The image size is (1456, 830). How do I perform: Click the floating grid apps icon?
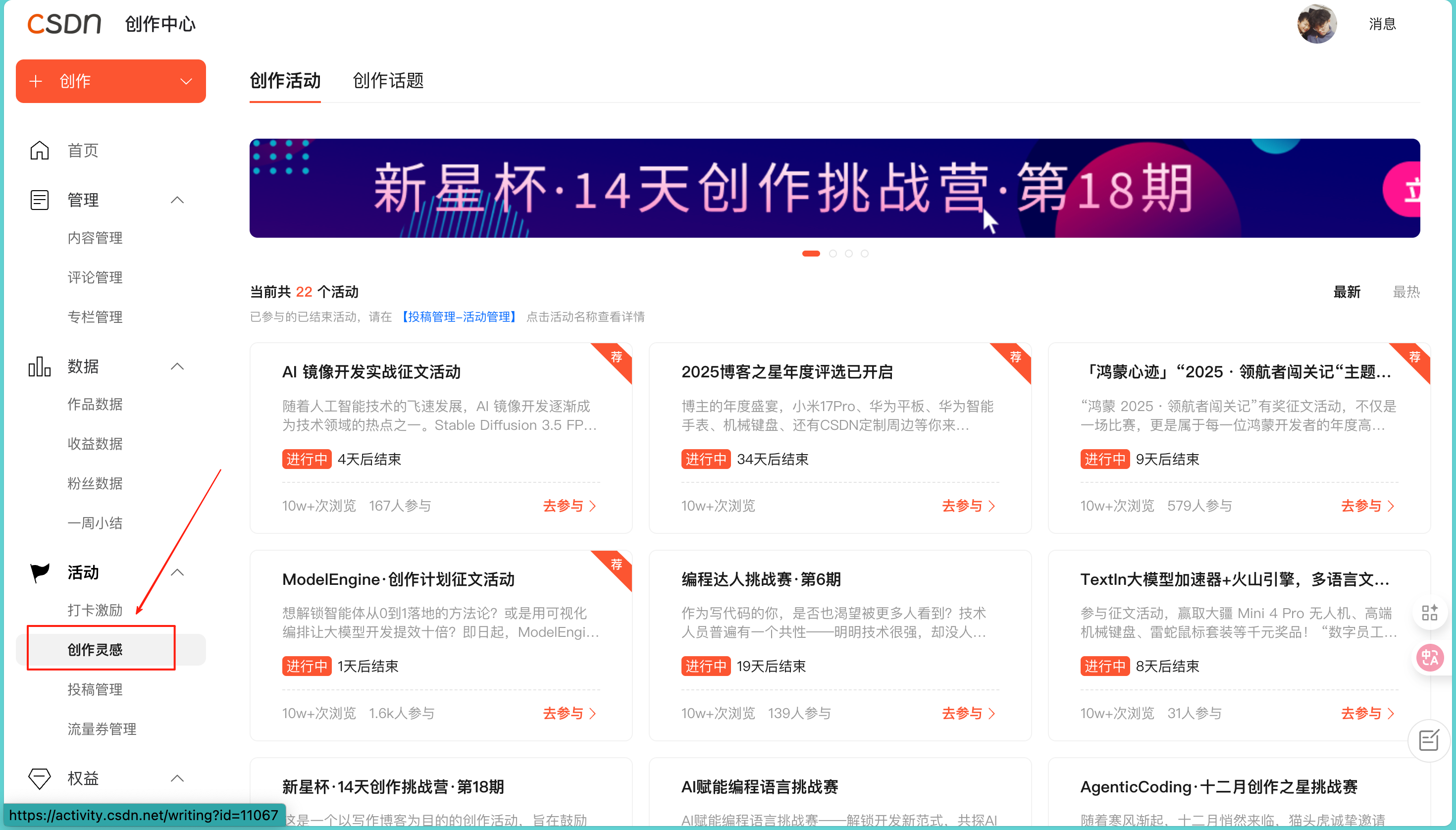point(1430,613)
